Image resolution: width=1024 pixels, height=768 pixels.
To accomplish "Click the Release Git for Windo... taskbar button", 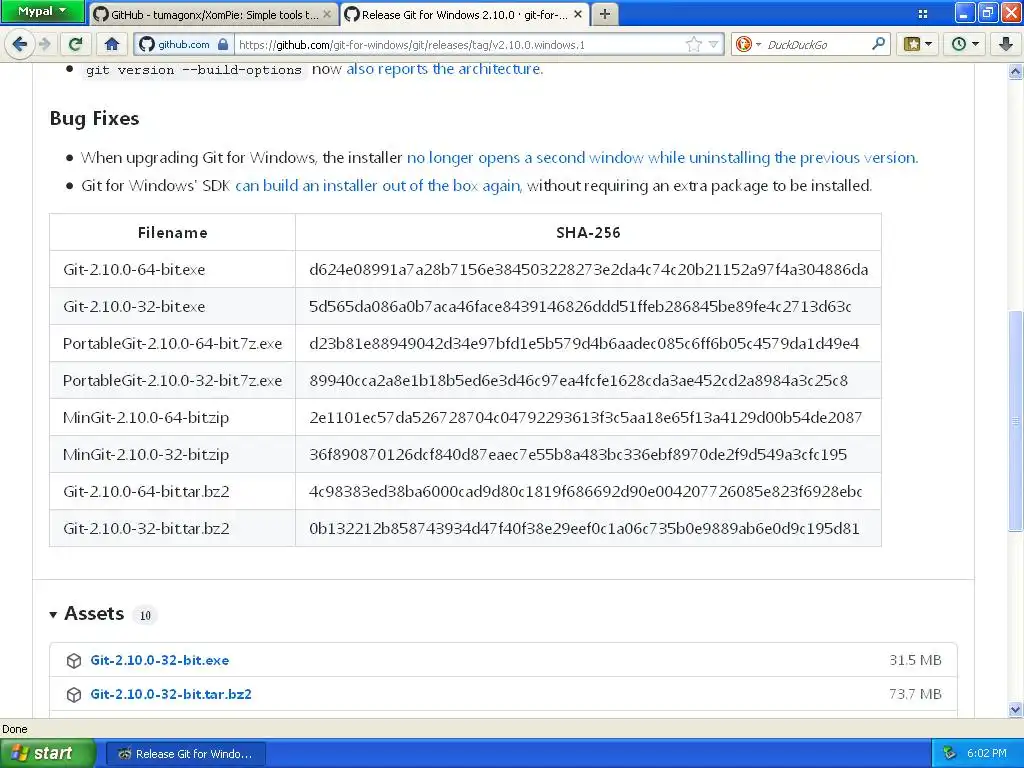I will pos(185,754).
